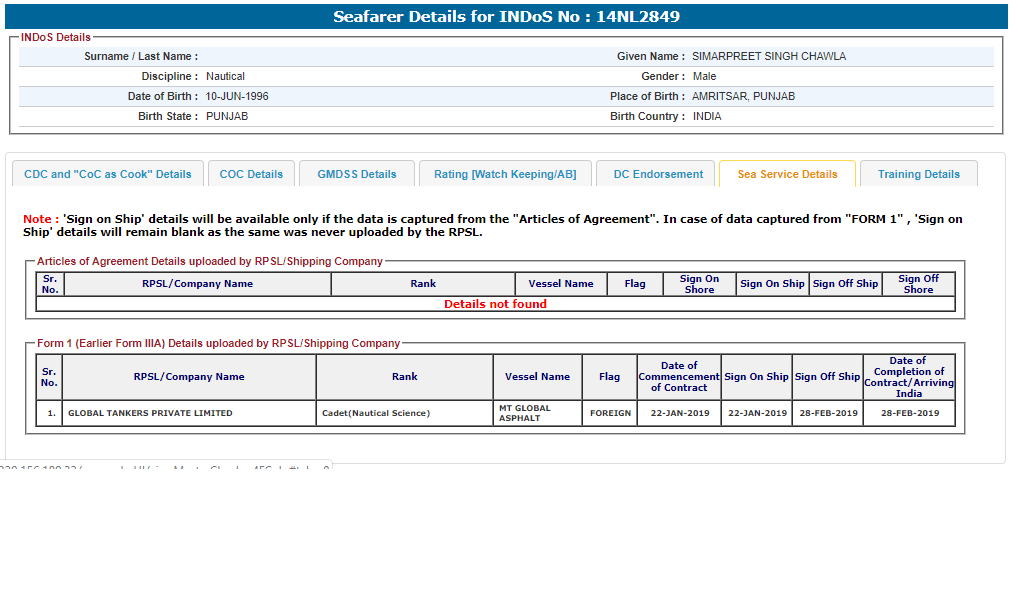The width and height of the screenshot is (1018, 598).
Task: Click the 'Details not found' message row
Action: [x=495, y=304]
